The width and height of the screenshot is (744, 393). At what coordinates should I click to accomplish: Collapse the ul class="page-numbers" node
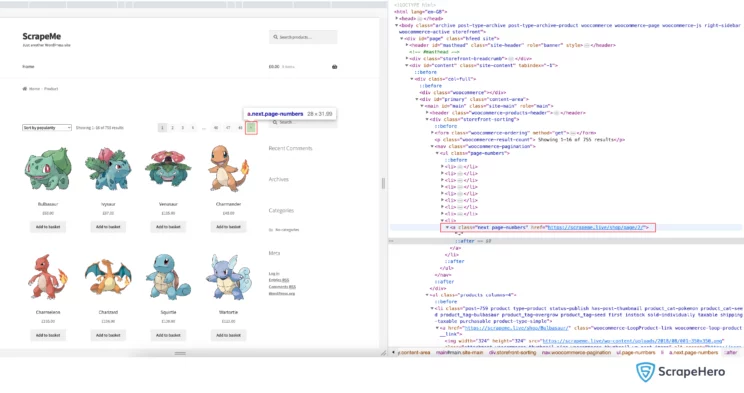(437, 153)
